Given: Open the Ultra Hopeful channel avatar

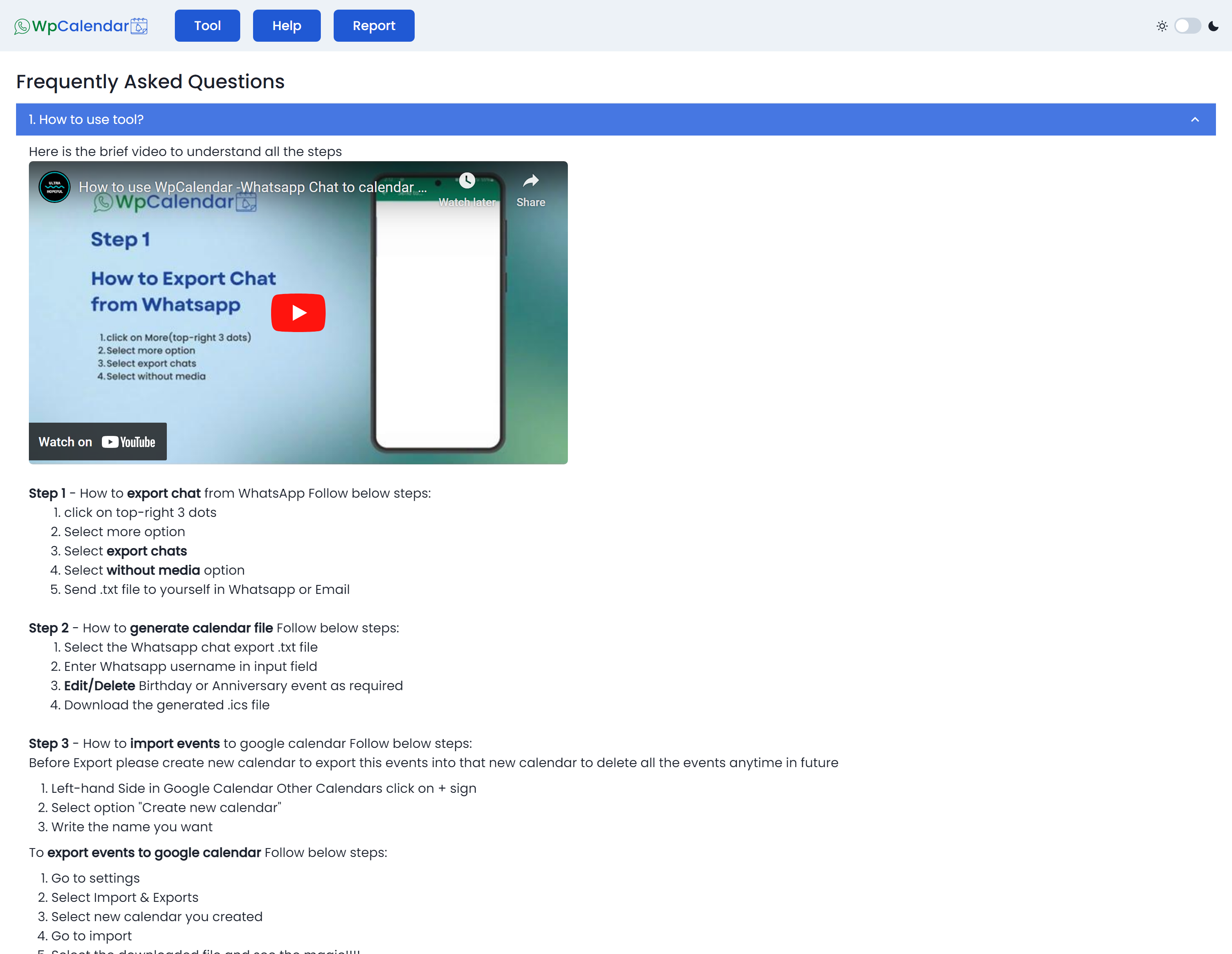Looking at the screenshot, I should point(54,187).
